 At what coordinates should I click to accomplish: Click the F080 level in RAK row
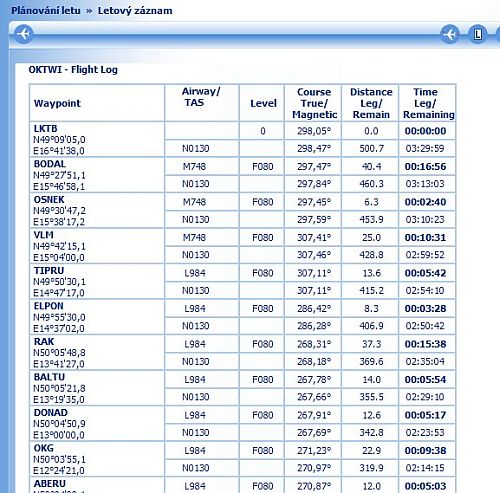[x=263, y=344]
